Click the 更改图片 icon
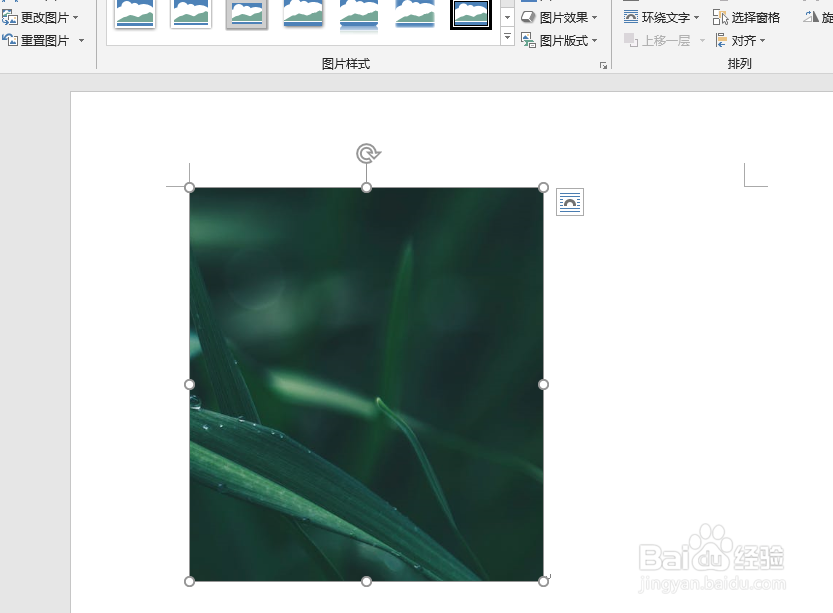This screenshot has height=613, width=833. coord(10,18)
